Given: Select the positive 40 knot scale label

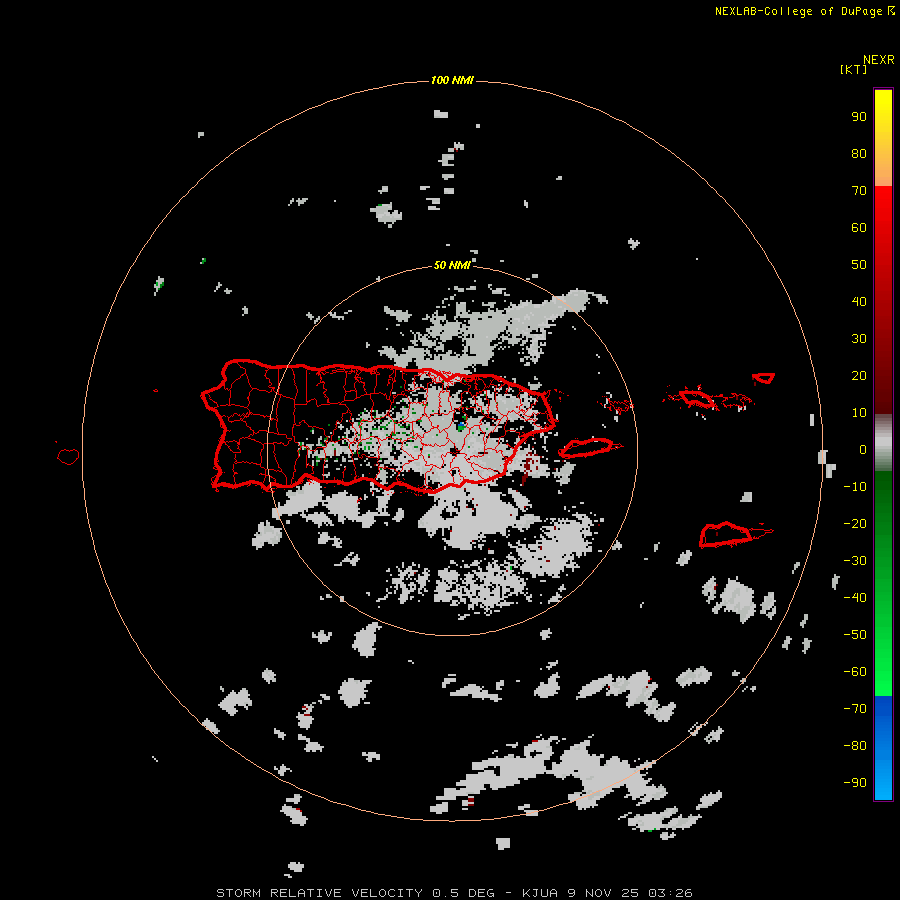Looking at the screenshot, I should 859,301.
